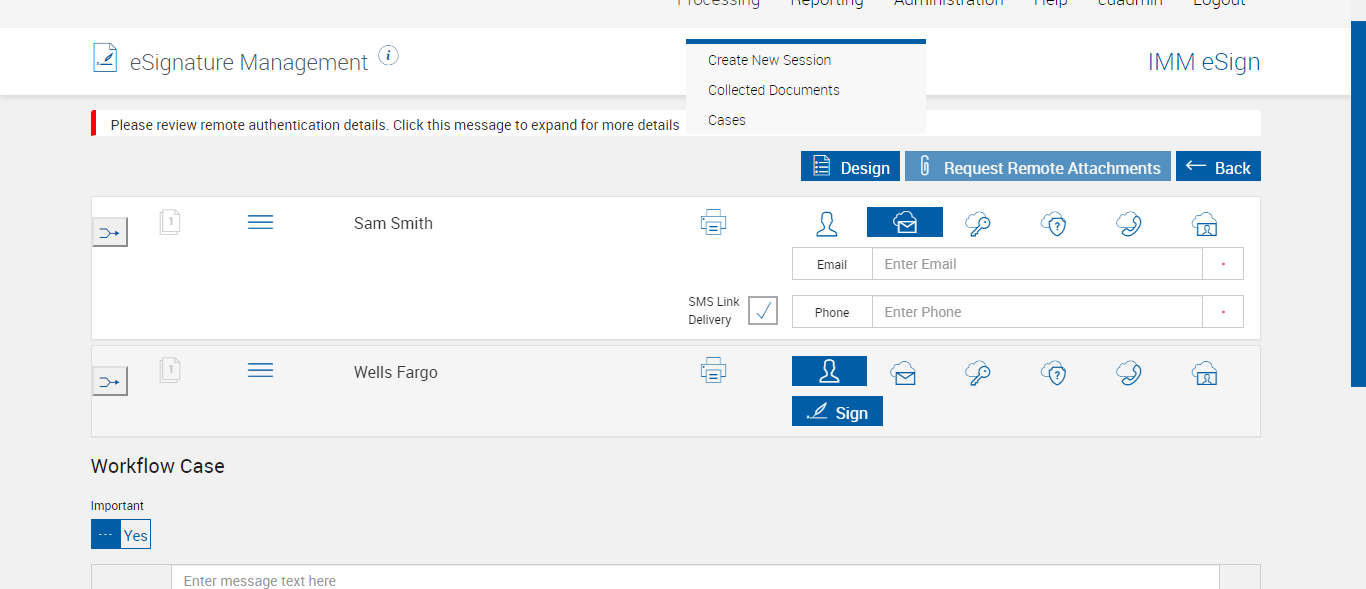1366x589 pixels.
Task: Select Wells Fargo's security question shield icon
Action: pyautogui.click(x=1053, y=373)
